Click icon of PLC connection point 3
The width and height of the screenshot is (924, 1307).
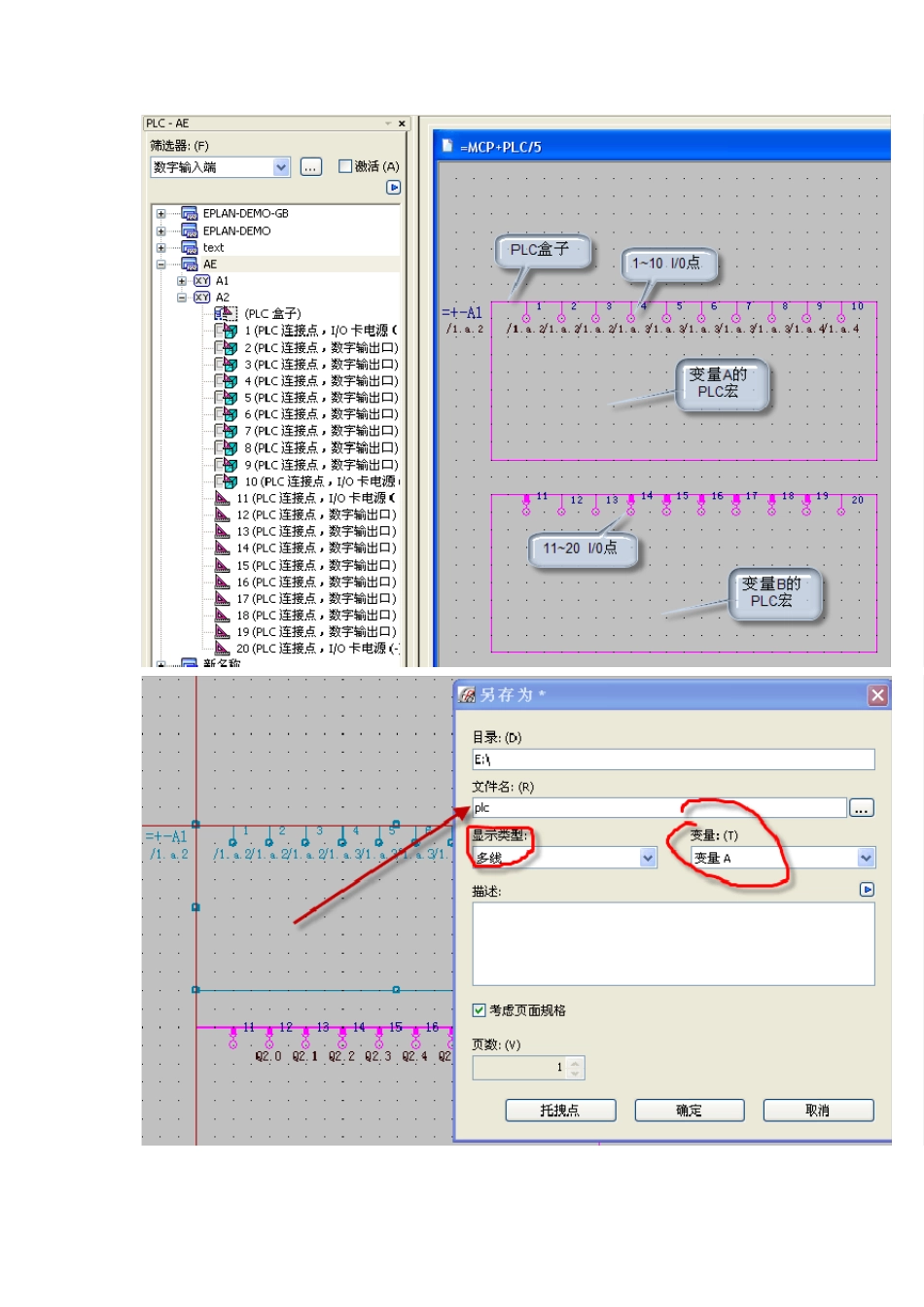point(227,364)
